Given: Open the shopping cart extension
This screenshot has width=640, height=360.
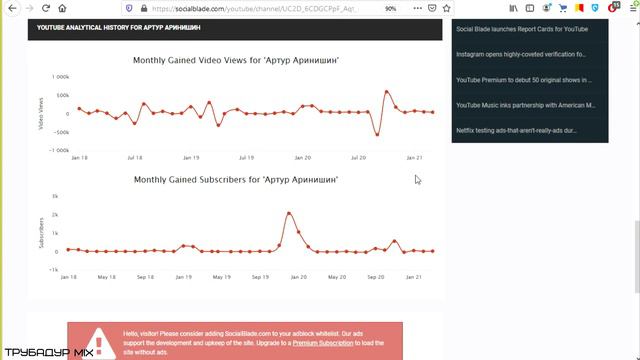Looking at the screenshot, I should (x=563, y=8).
